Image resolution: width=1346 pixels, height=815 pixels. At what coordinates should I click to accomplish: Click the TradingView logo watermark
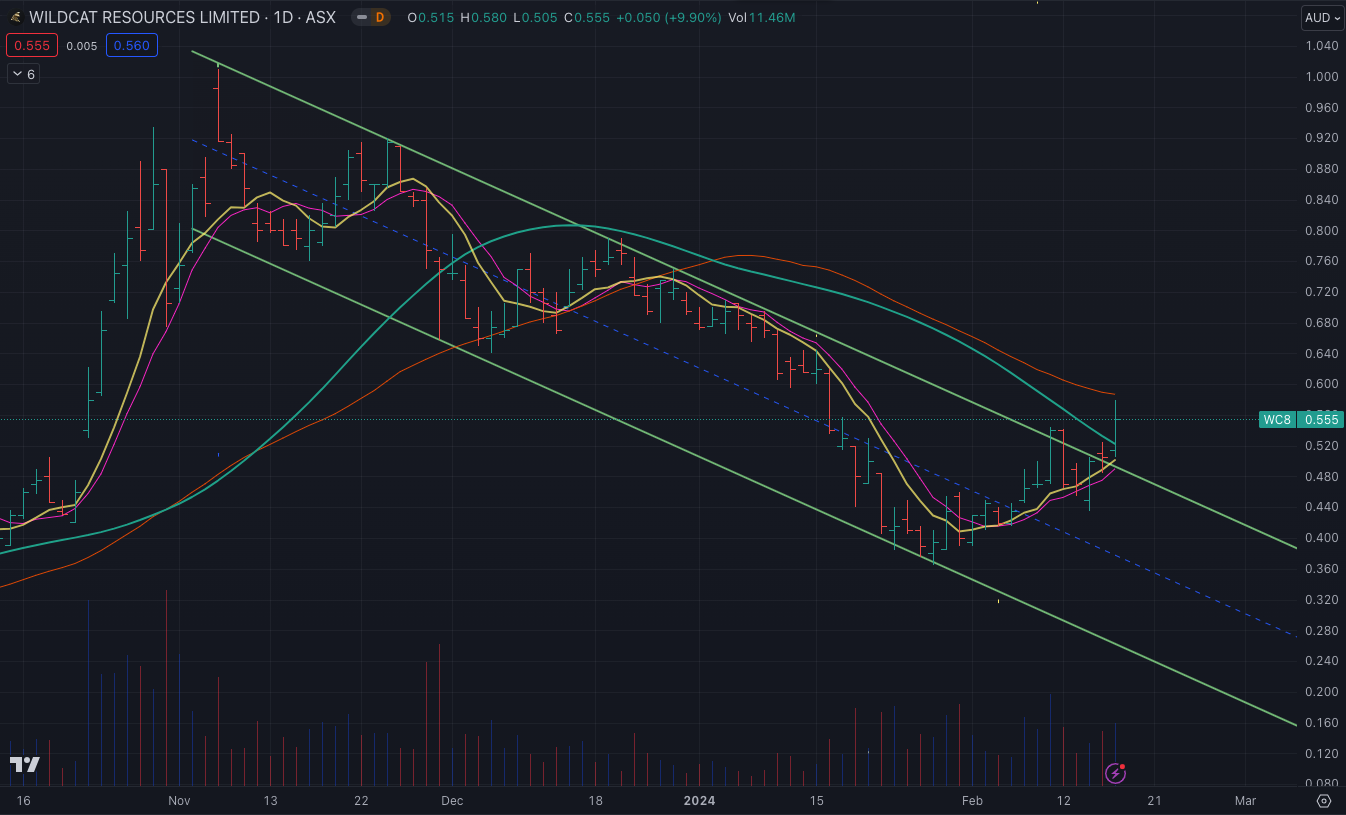coord(25,765)
